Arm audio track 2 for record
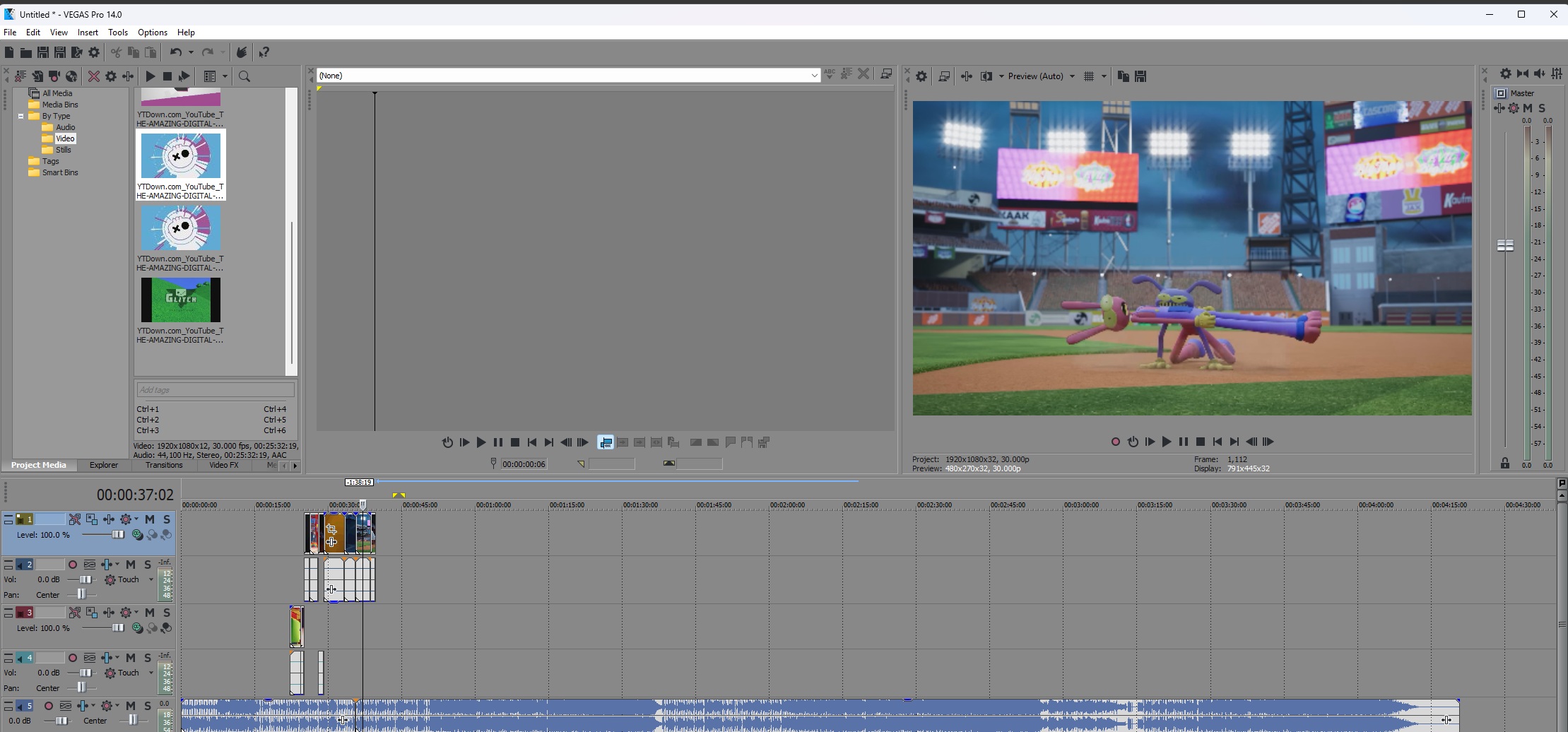The height and width of the screenshot is (732, 1568). pyautogui.click(x=73, y=565)
